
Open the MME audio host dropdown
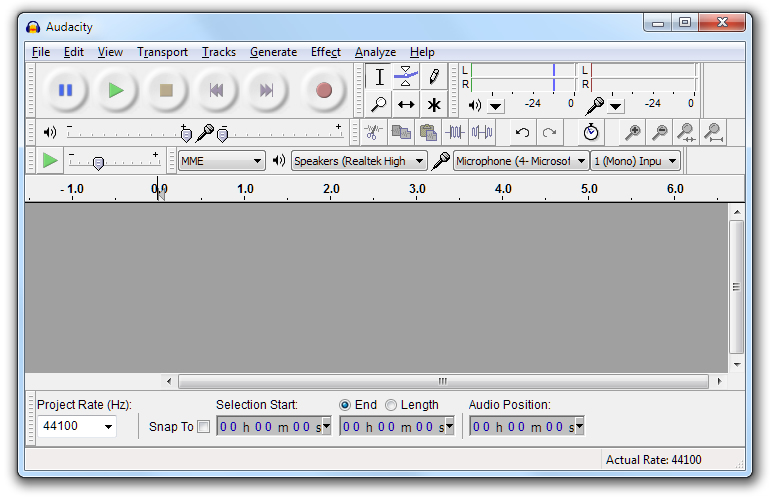point(221,161)
